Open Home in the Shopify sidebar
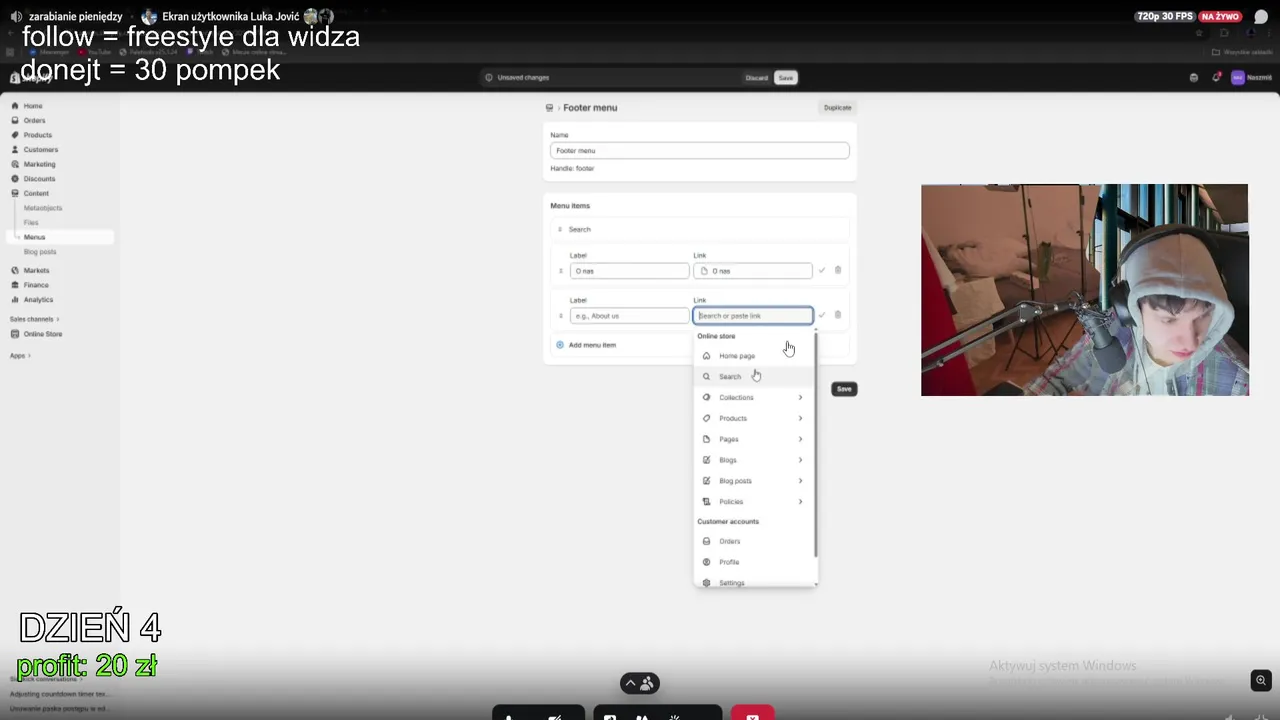Viewport: 1280px width, 720px height. coord(33,106)
